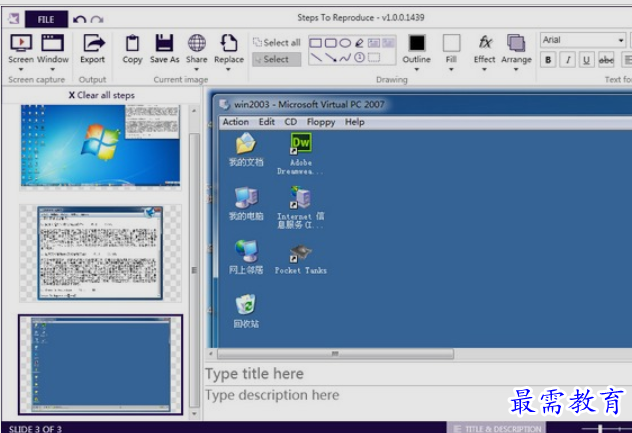Viewport: 632px width, 433px height.
Task: Select the straight line drawing tool
Action: click(x=316, y=58)
